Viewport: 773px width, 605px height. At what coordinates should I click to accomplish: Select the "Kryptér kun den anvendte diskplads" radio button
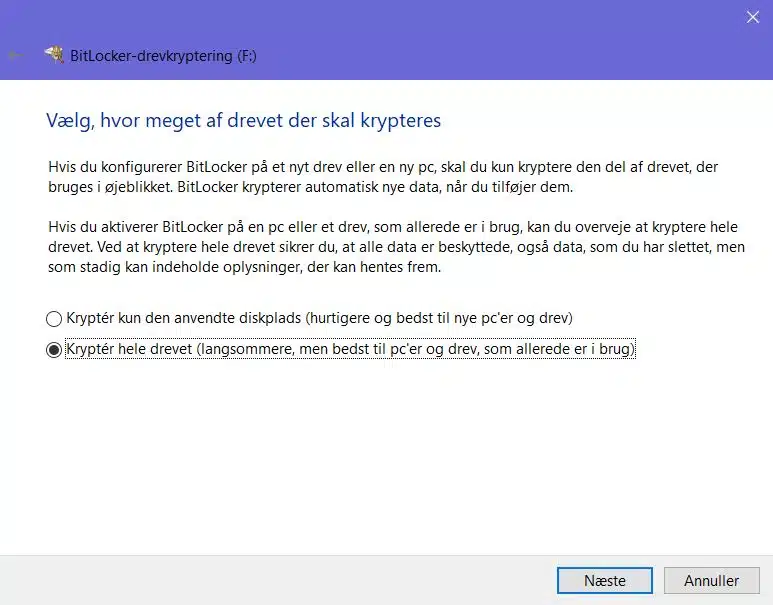pyautogui.click(x=54, y=319)
